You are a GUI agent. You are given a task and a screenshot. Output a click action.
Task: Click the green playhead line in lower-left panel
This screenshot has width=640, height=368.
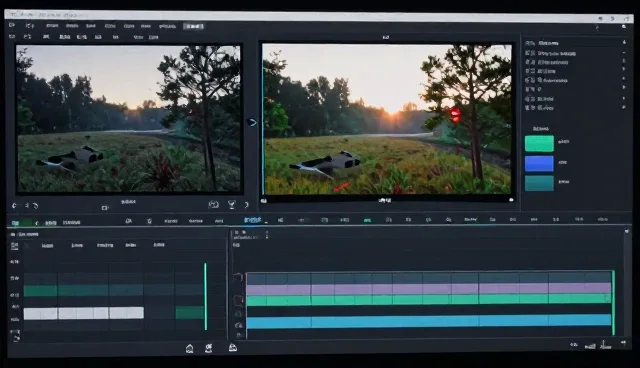(x=205, y=297)
